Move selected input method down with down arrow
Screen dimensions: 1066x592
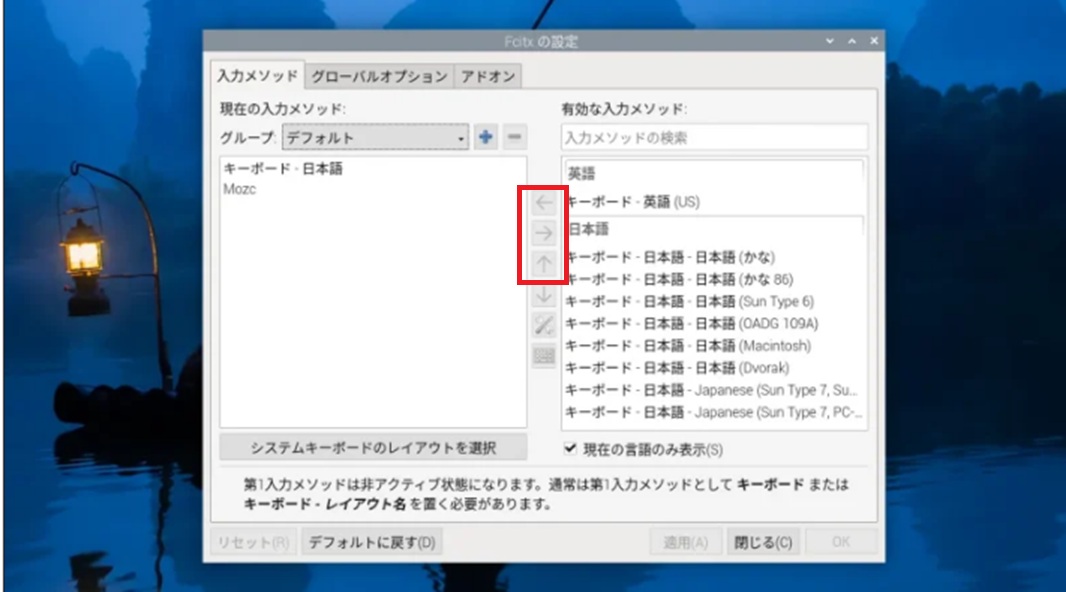(x=544, y=295)
